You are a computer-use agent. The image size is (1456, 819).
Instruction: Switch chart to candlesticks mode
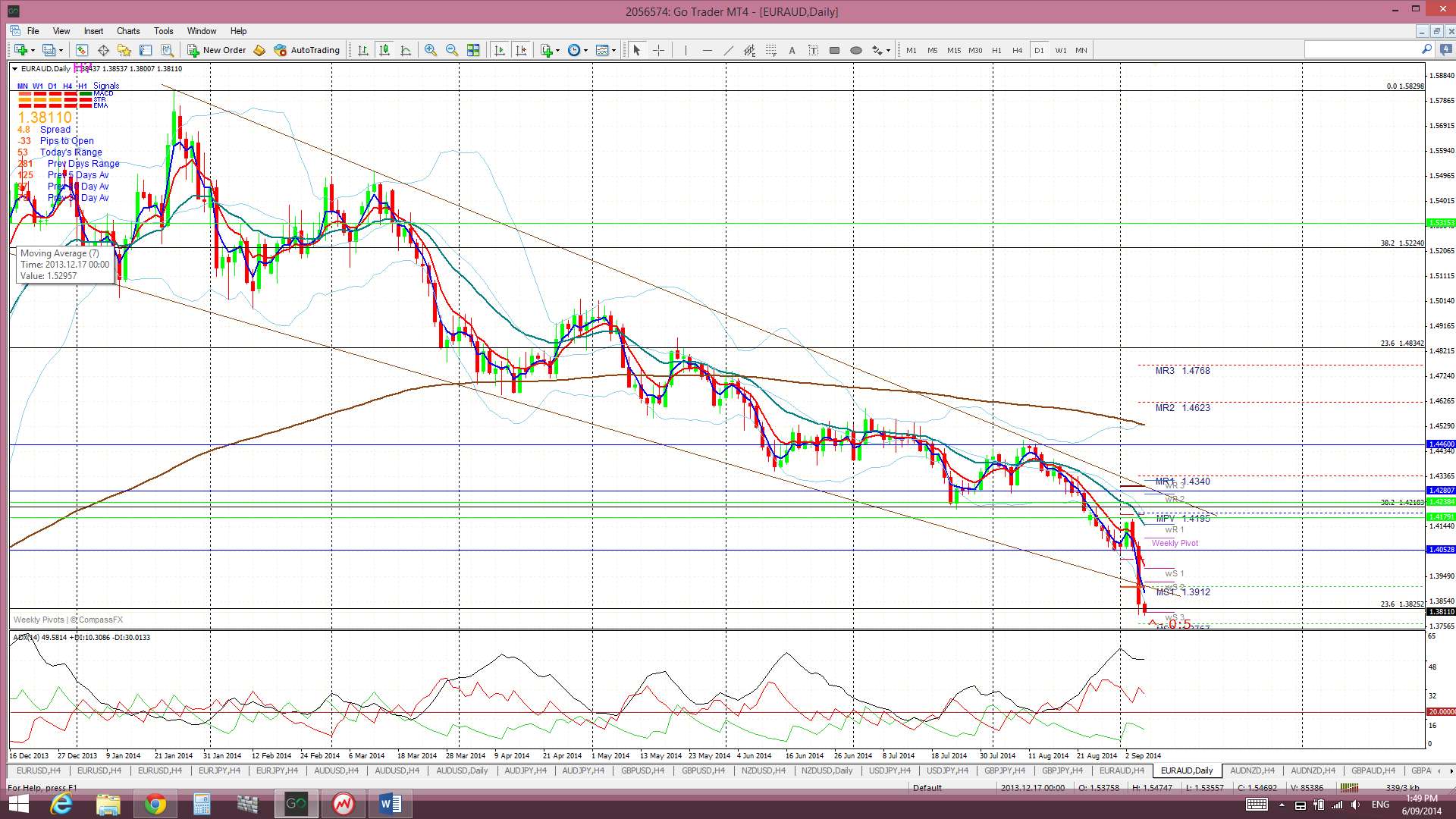[384, 50]
